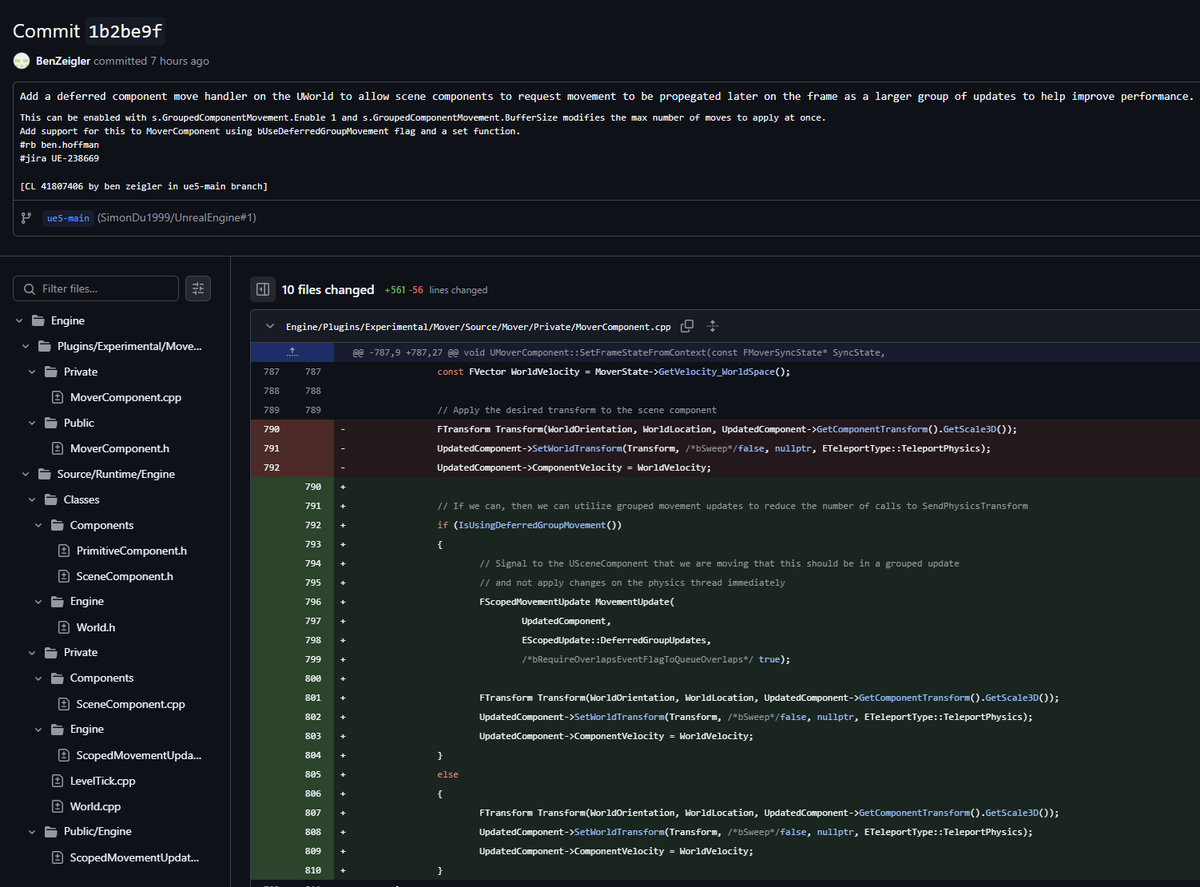
Task: Click removed line number 790
Action: click(271, 428)
